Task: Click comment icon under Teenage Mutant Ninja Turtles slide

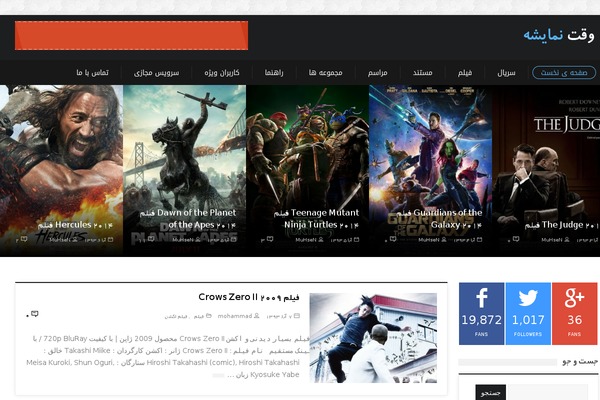Action: pyautogui.click(x=270, y=239)
